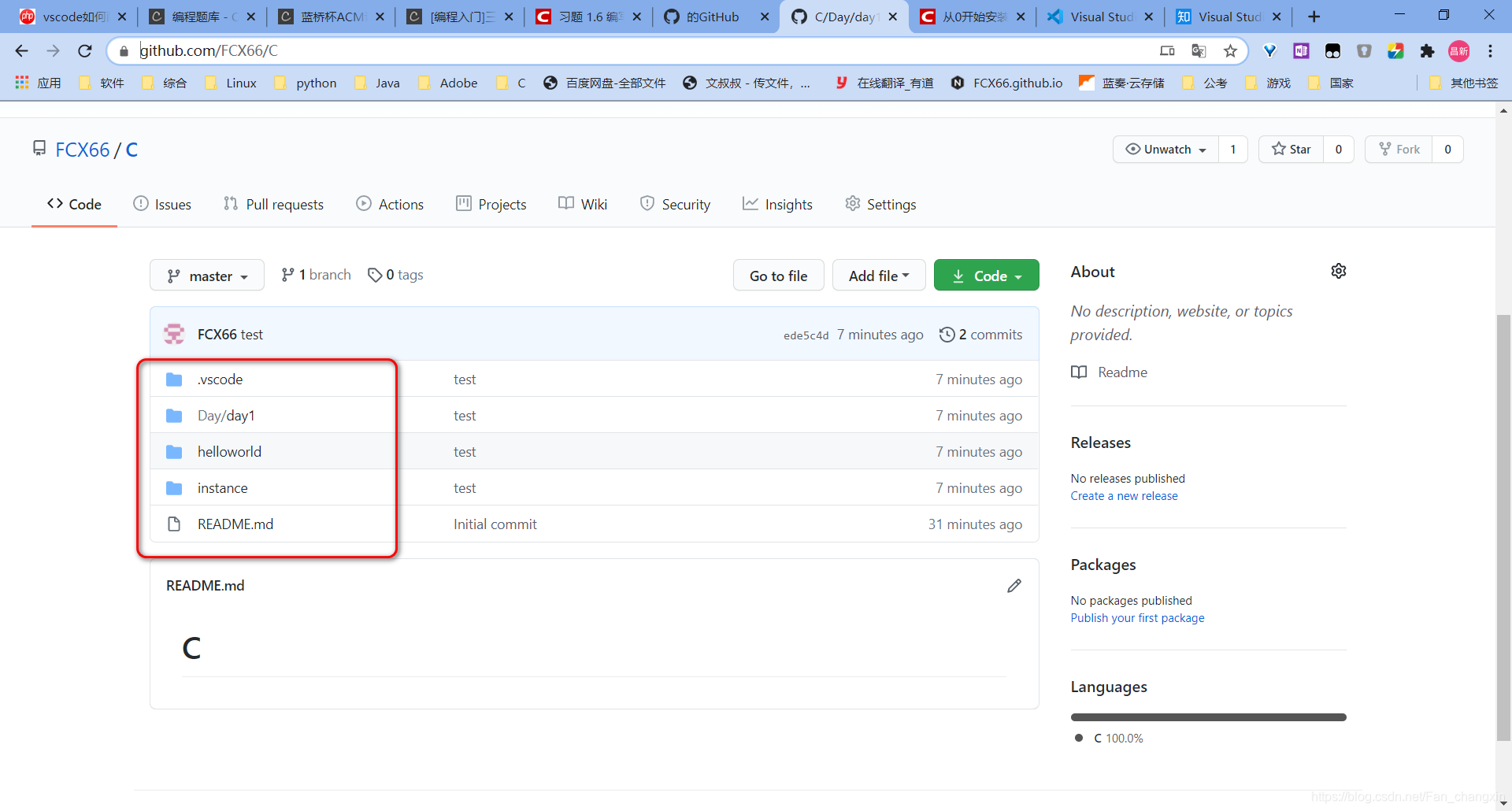Open the master branch dropdown
Viewport: 1512px width, 811px height.
point(206,275)
